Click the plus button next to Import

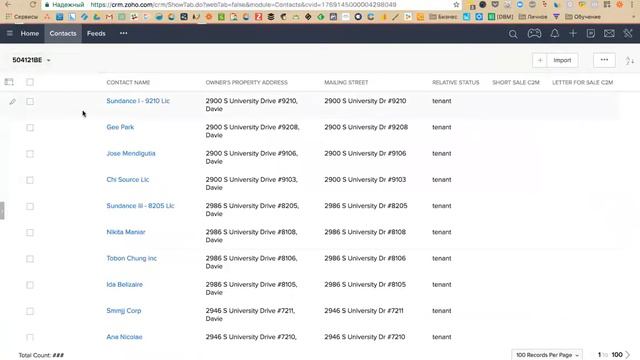click(x=540, y=60)
